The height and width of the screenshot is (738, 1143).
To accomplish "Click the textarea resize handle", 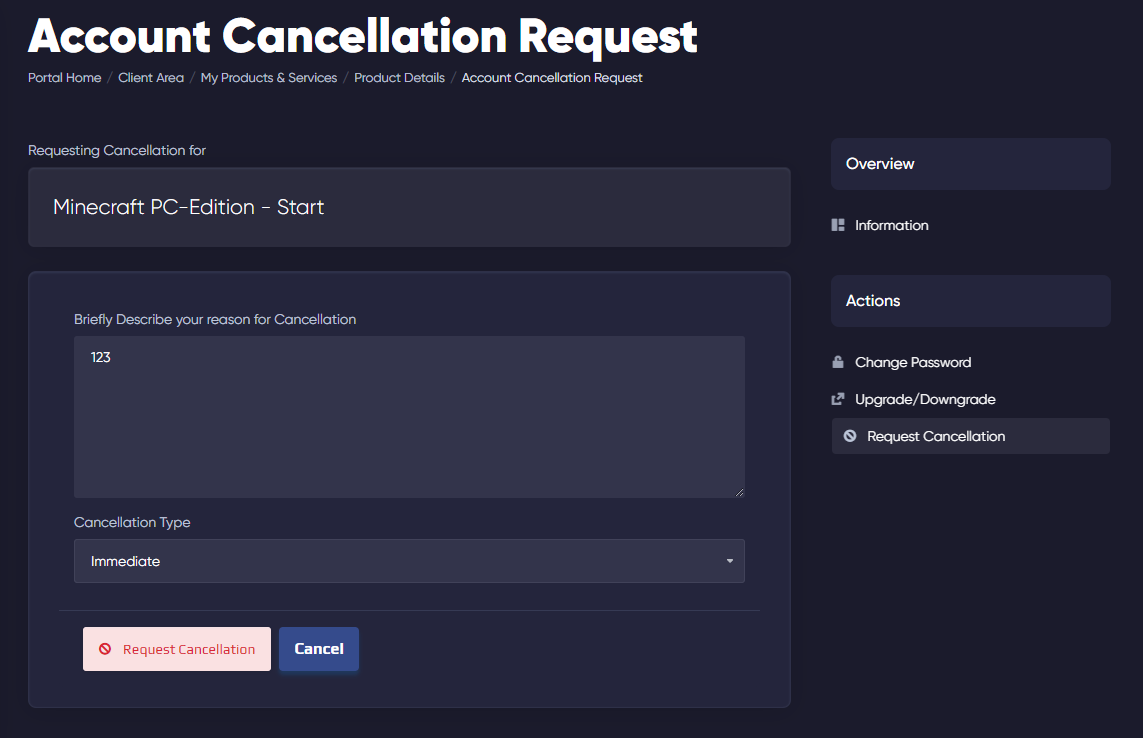I will (x=740, y=492).
